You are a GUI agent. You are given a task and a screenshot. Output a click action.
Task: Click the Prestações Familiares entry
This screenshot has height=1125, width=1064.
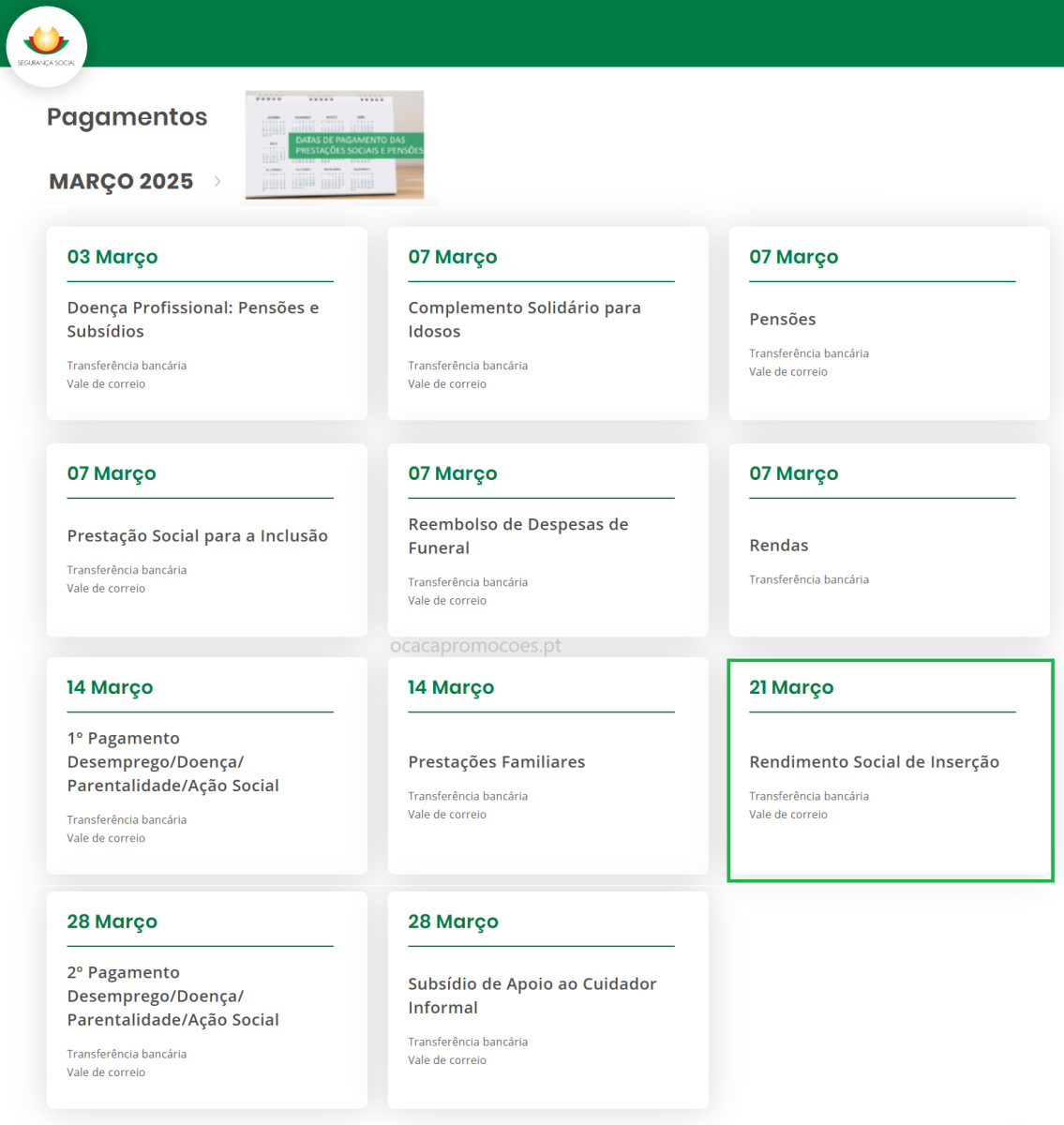click(x=496, y=762)
